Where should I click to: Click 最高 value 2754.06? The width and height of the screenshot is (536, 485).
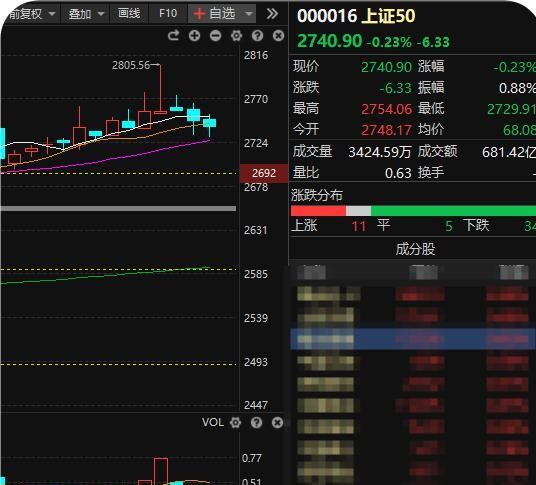[x=386, y=109]
